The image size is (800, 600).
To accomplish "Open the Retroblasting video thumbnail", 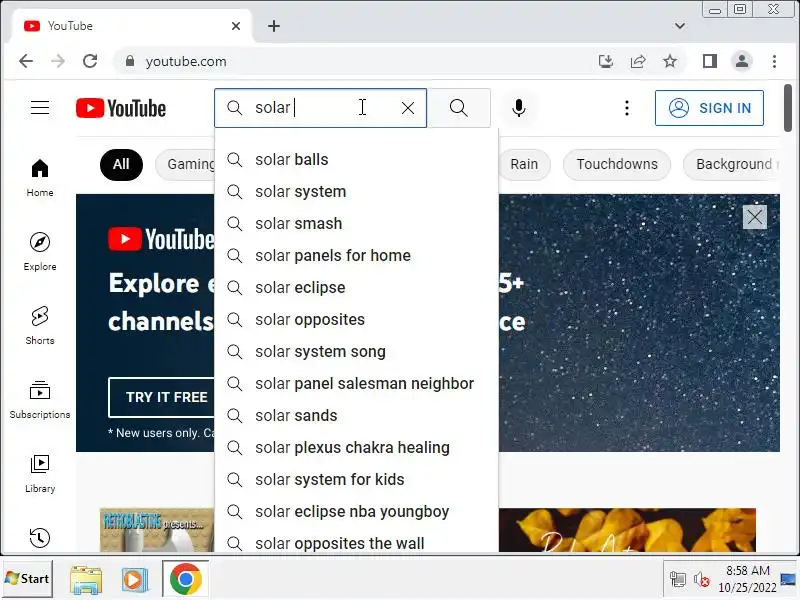I will (157, 530).
